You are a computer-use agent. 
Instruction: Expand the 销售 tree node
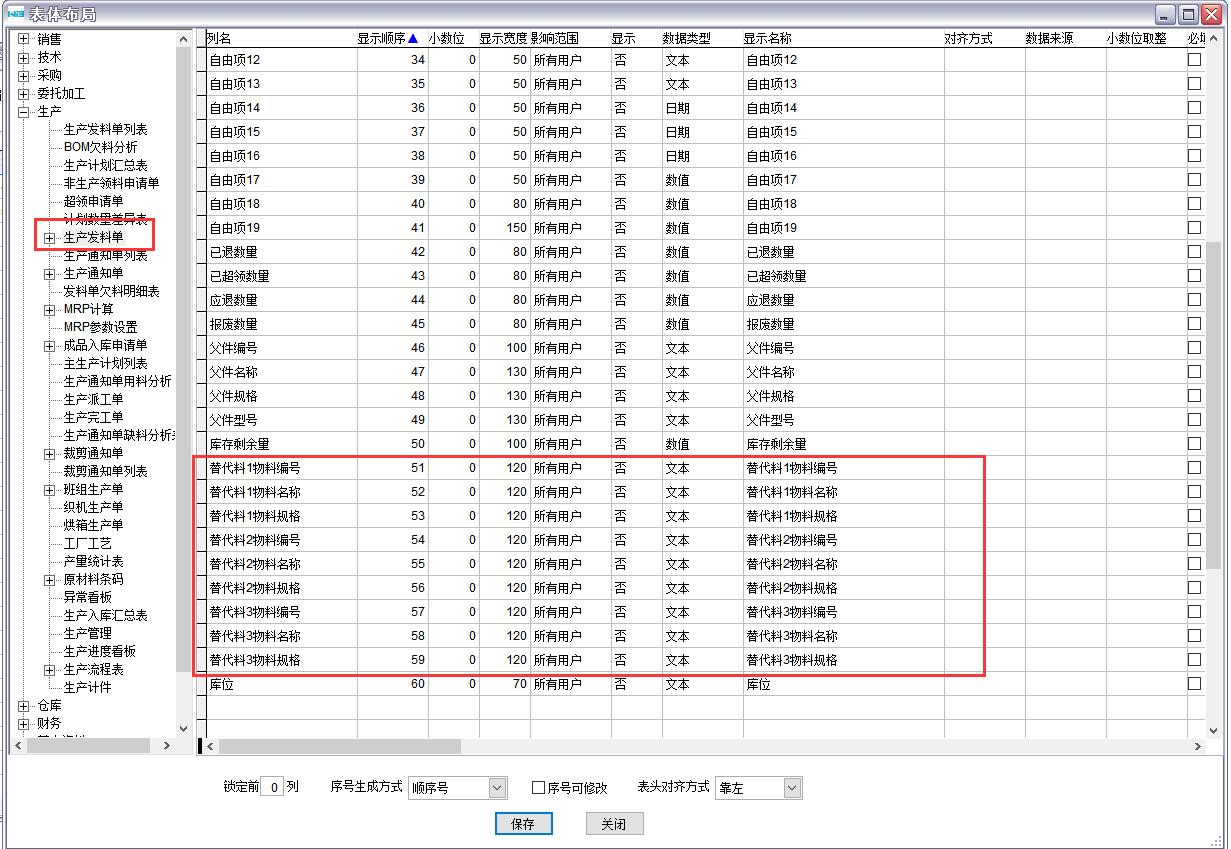(24, 39)
